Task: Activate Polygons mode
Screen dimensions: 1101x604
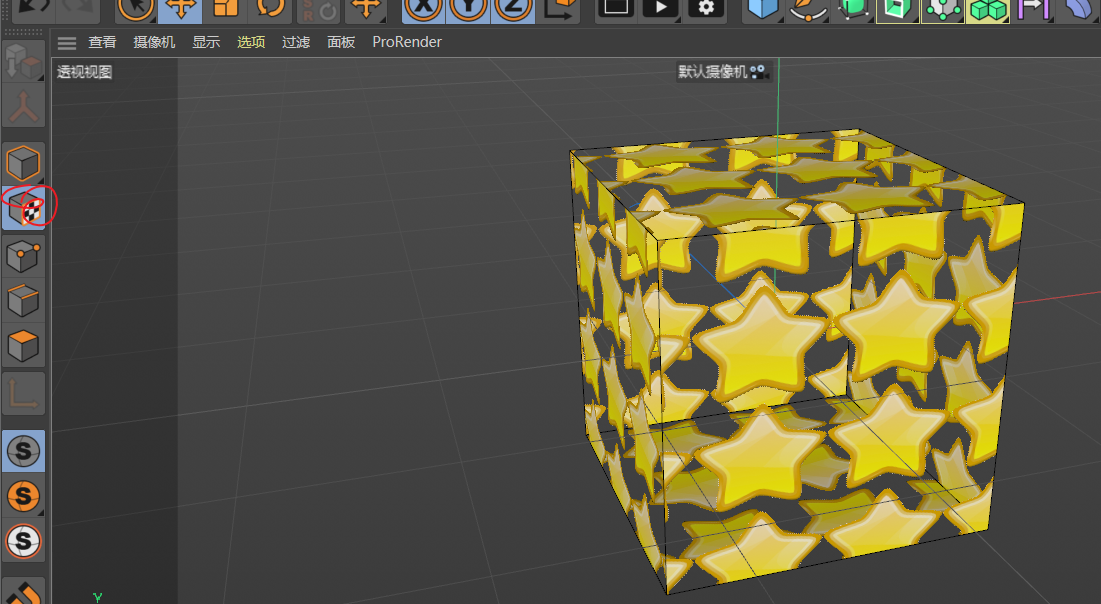Action: click(24, 346)
